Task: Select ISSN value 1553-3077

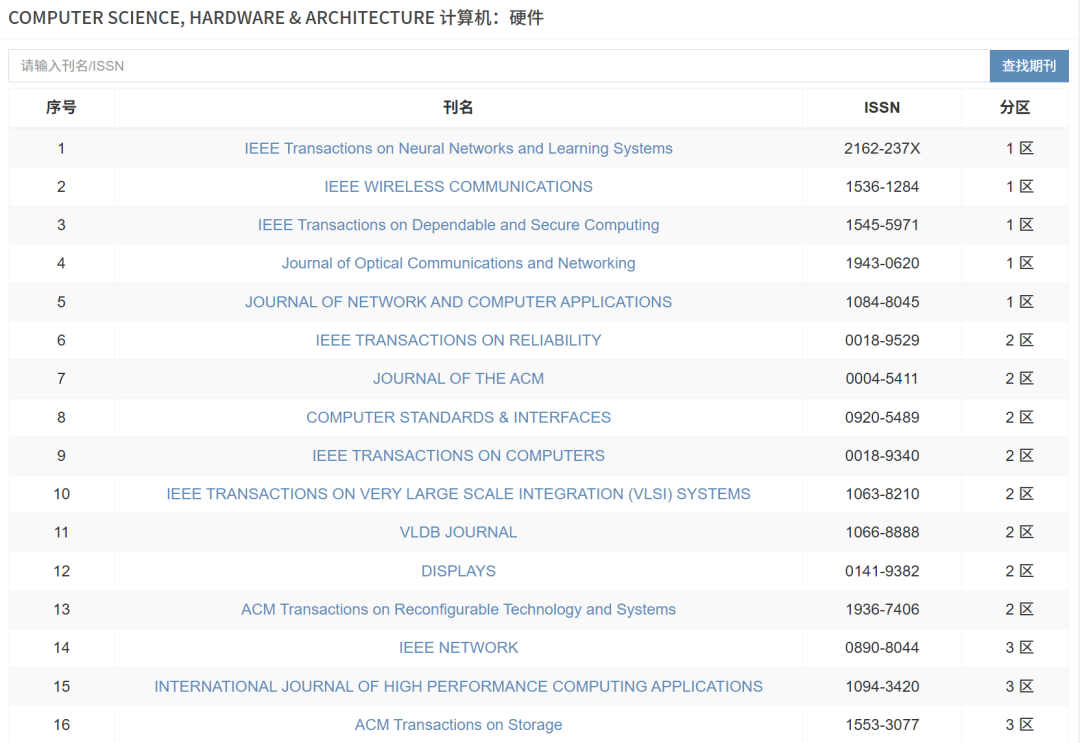Action: 882,724
